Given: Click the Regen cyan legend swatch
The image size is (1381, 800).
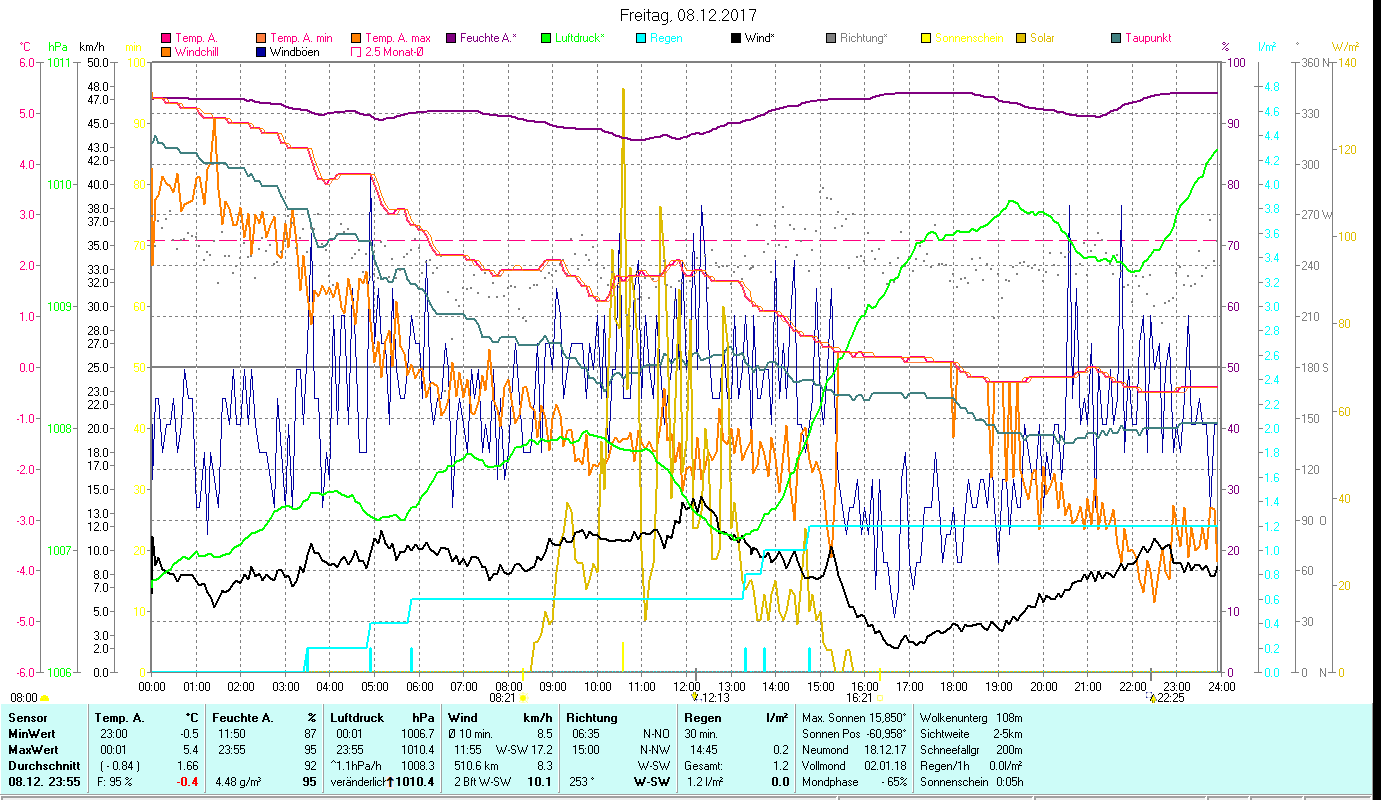Looking at the screenshot, I should pos(640,38).
